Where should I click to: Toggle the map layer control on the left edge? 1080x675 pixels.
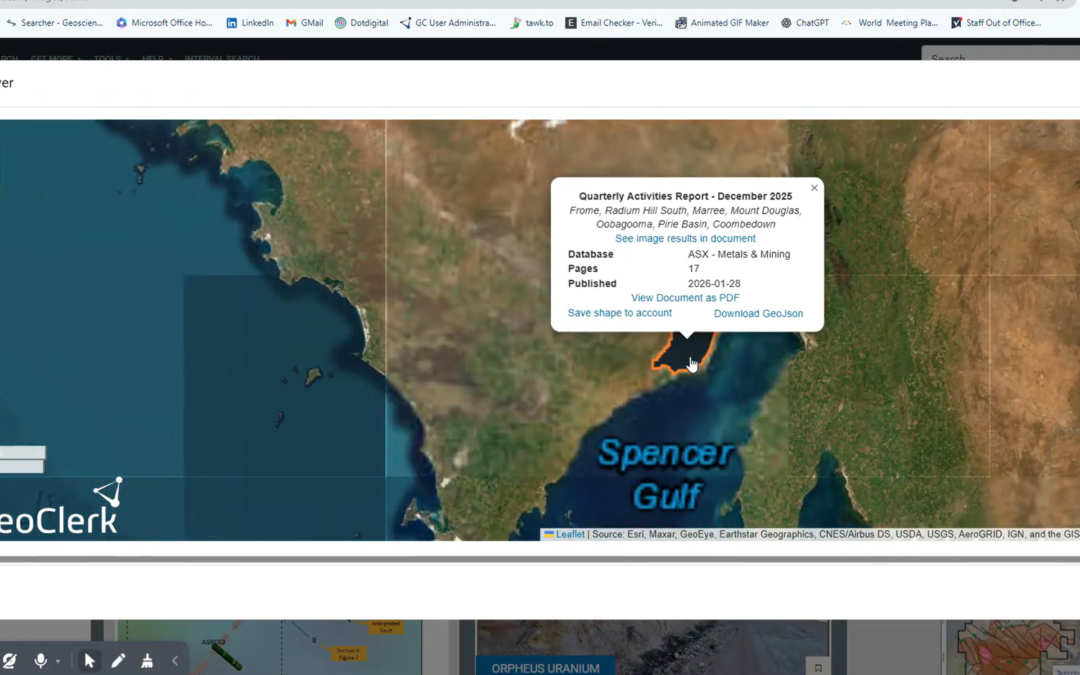coord(22,457)
